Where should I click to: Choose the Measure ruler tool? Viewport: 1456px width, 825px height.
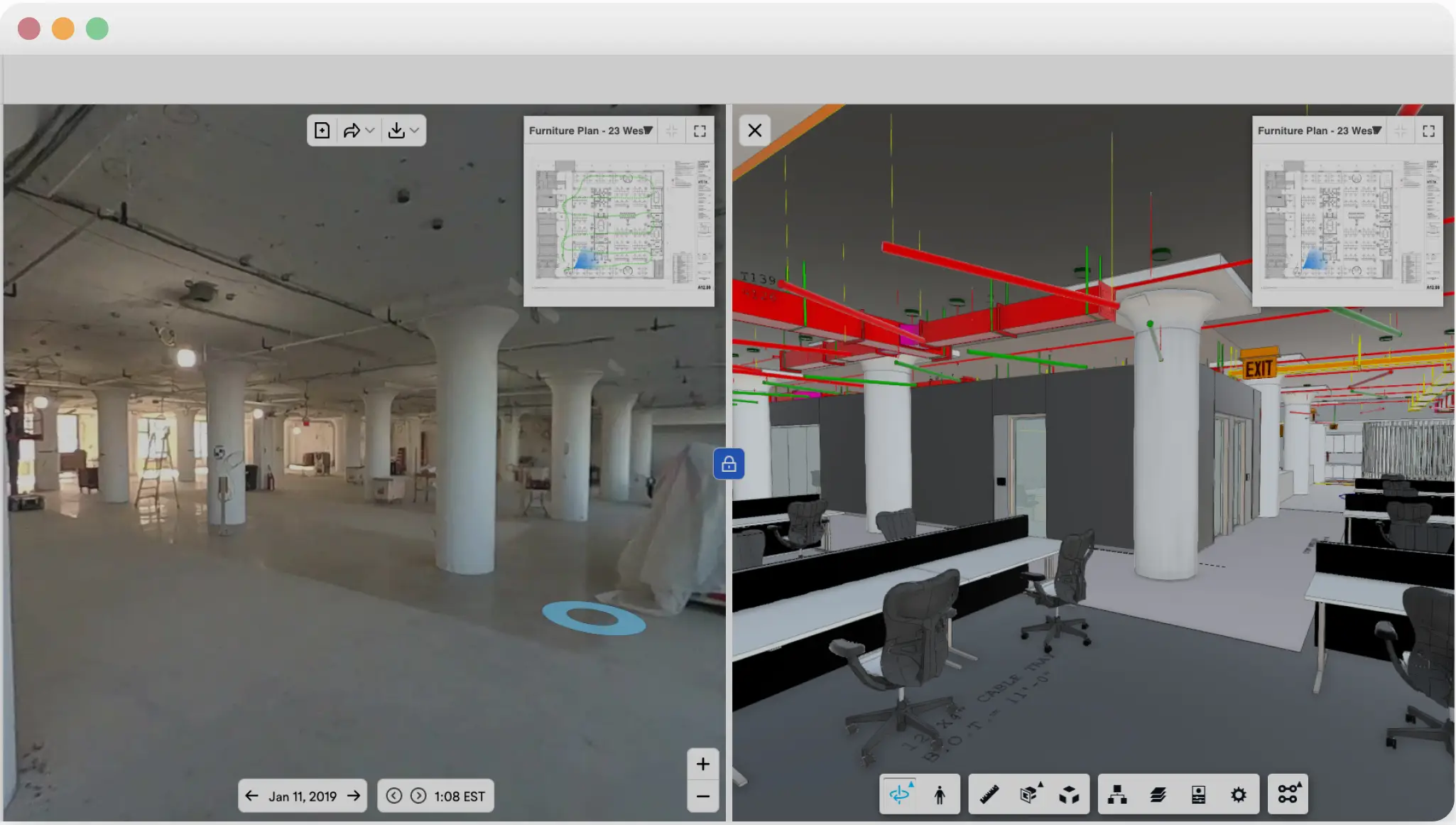click(989, 794)
